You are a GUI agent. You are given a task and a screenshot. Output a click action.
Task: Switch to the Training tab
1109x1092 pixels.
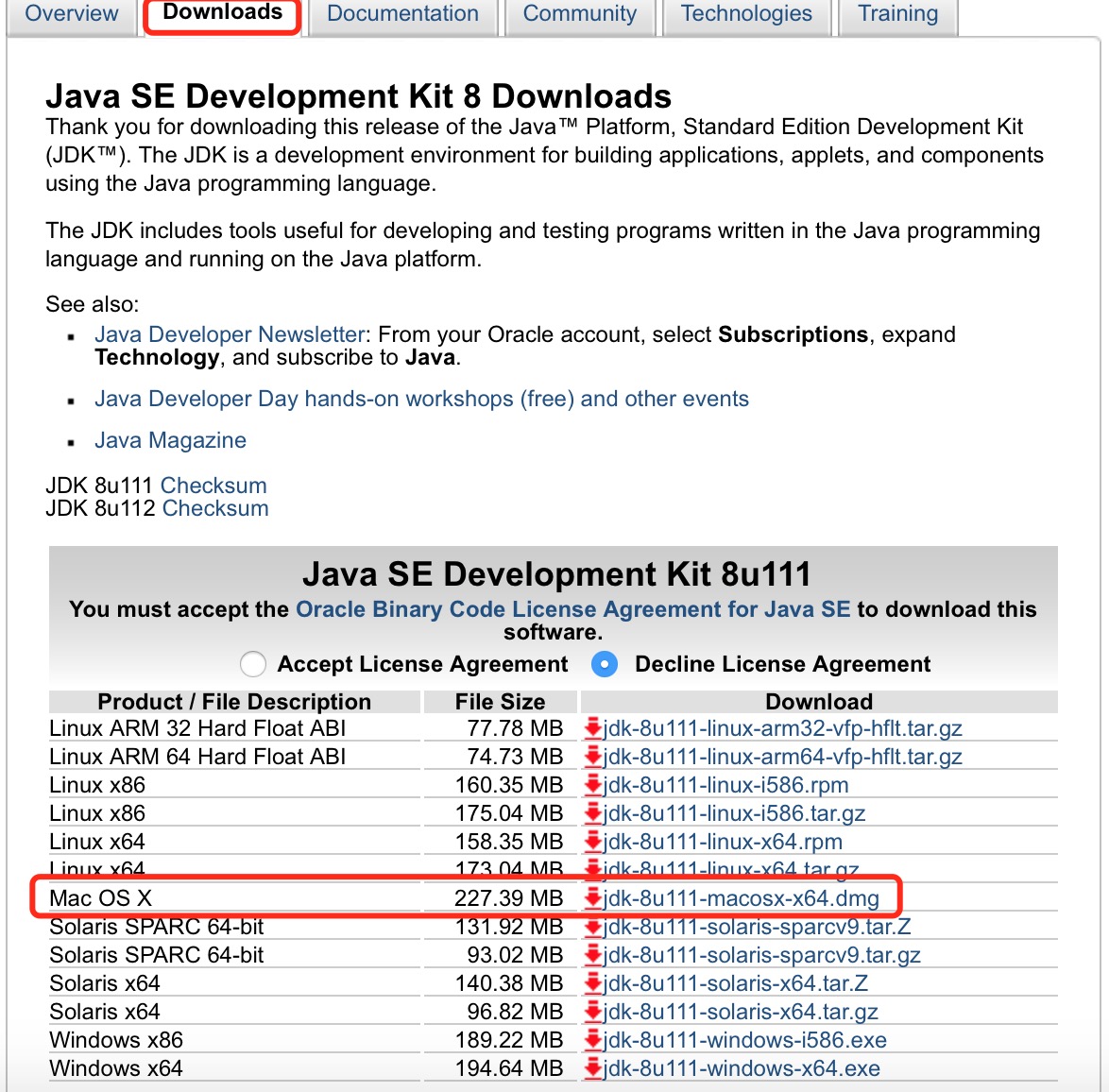(x=897, y=13)
